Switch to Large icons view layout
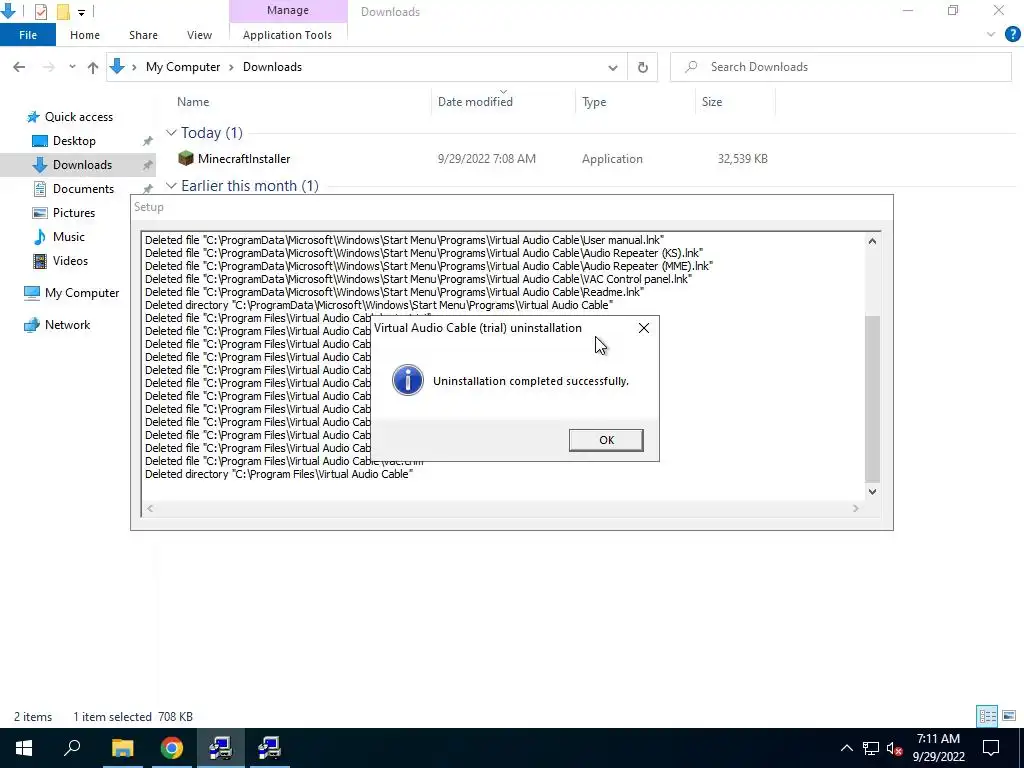Image resolution: width=1024 pixels, height=768 pixels. 1009,716
